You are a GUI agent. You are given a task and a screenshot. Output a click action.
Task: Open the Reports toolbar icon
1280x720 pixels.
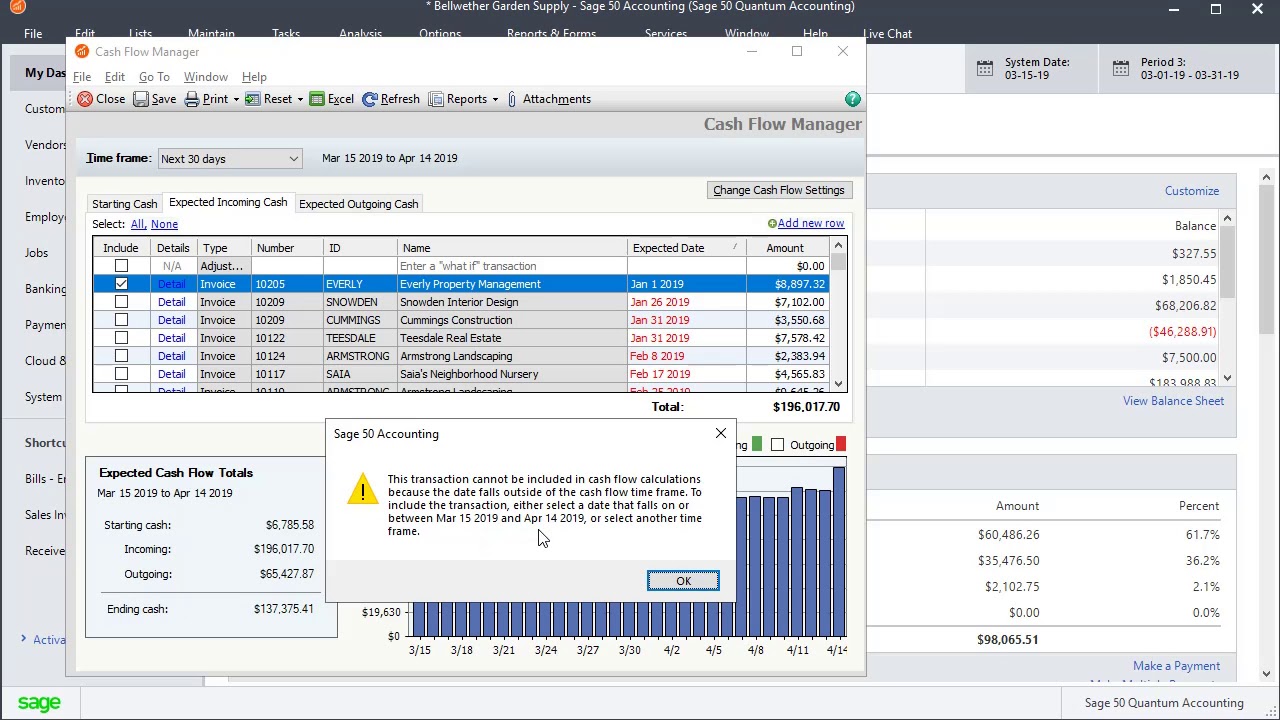pos(436,99)
